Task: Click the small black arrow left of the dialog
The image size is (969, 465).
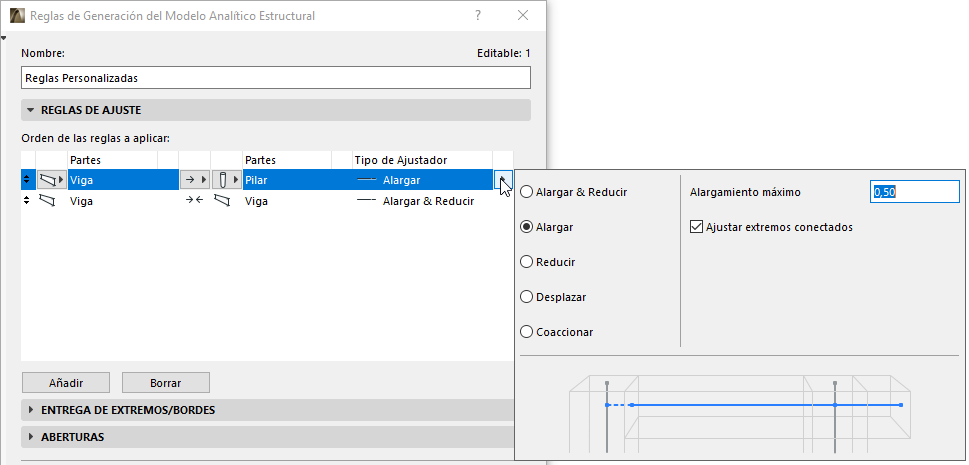Action: pyautogui.click(x=4, y=38)
